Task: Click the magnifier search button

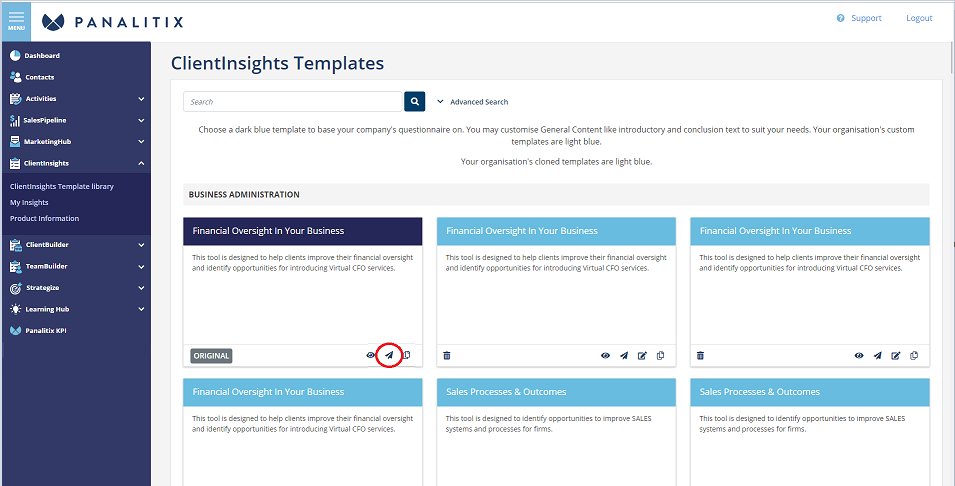Action: (x=414, y=102)
